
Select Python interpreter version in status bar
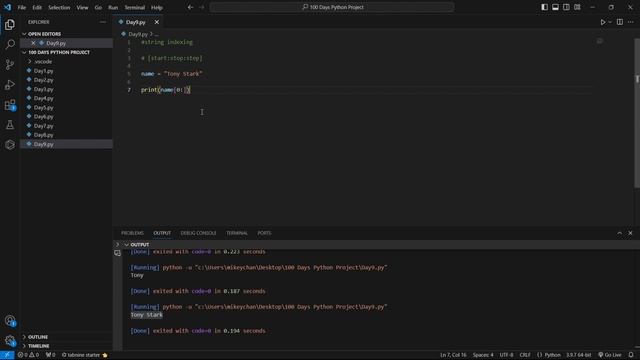point(578,355)
